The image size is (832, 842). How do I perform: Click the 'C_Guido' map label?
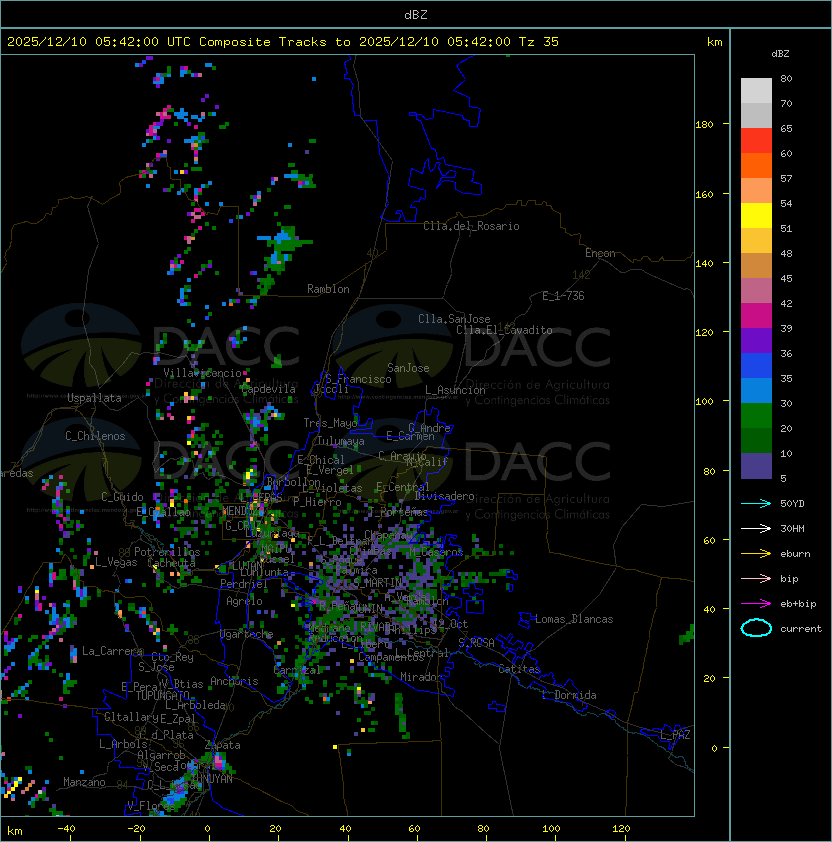point(122,497)
